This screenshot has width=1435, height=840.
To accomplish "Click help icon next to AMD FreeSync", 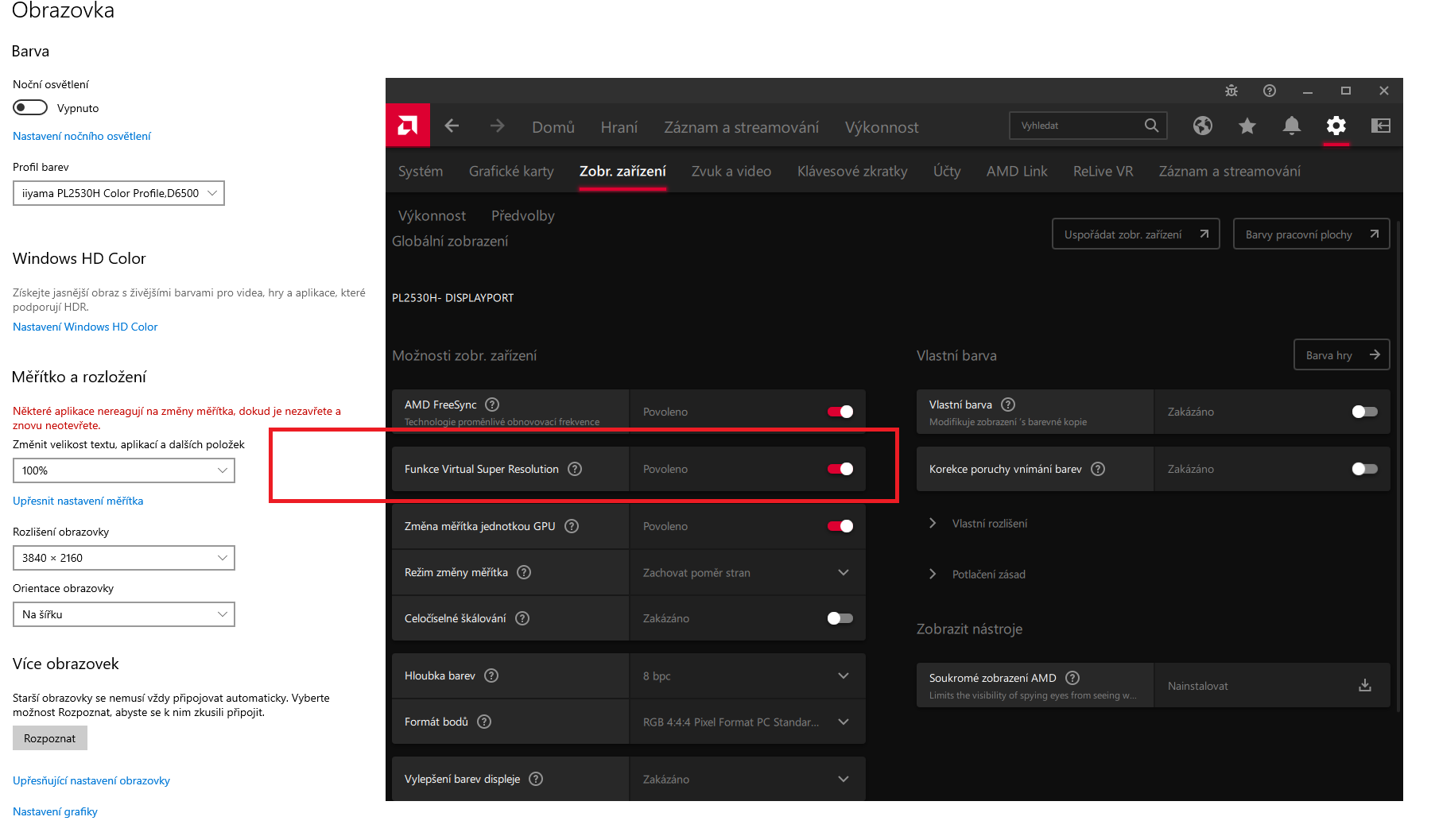I will (492, 405).
